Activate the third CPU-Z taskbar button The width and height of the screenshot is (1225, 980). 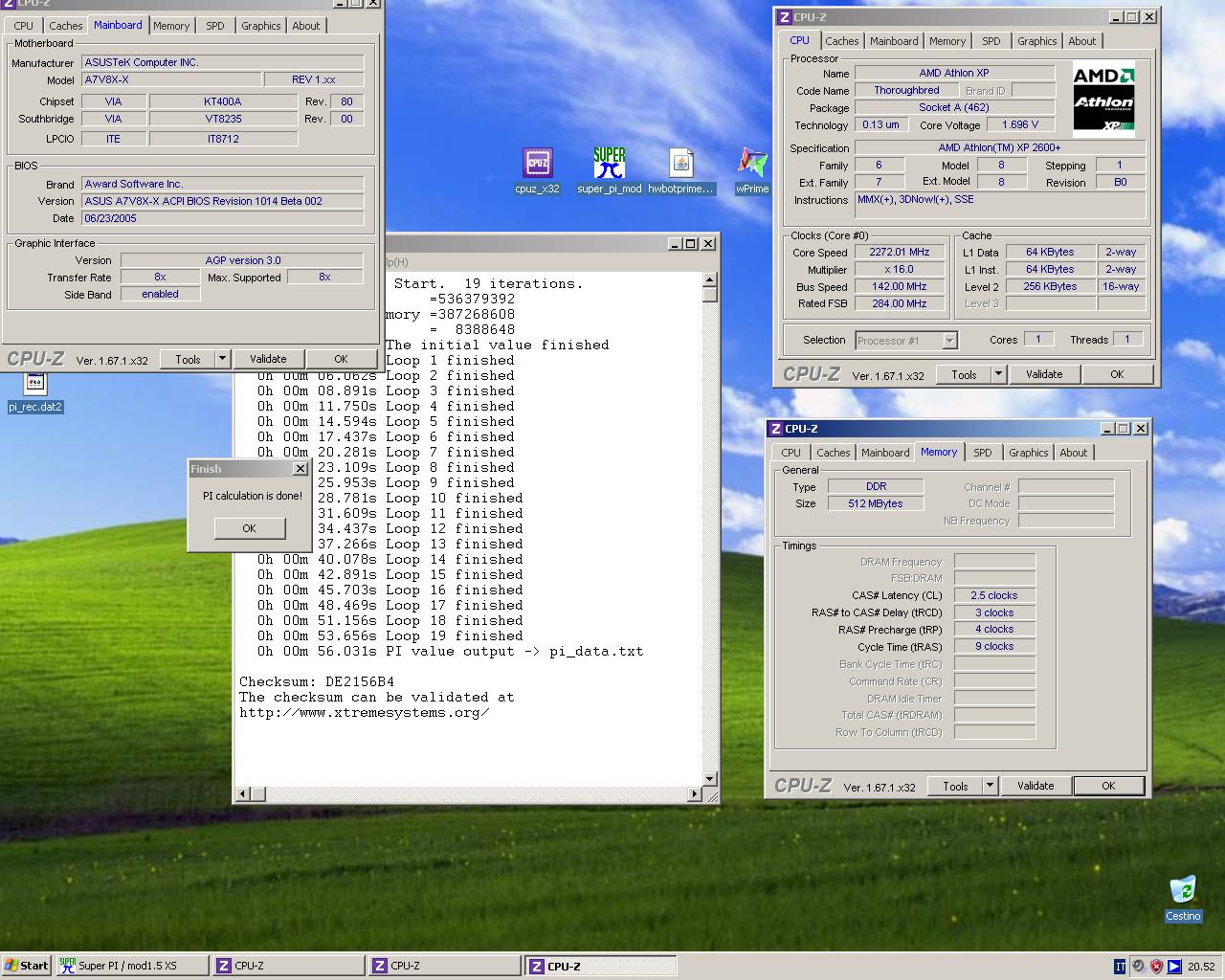point(601,966)
